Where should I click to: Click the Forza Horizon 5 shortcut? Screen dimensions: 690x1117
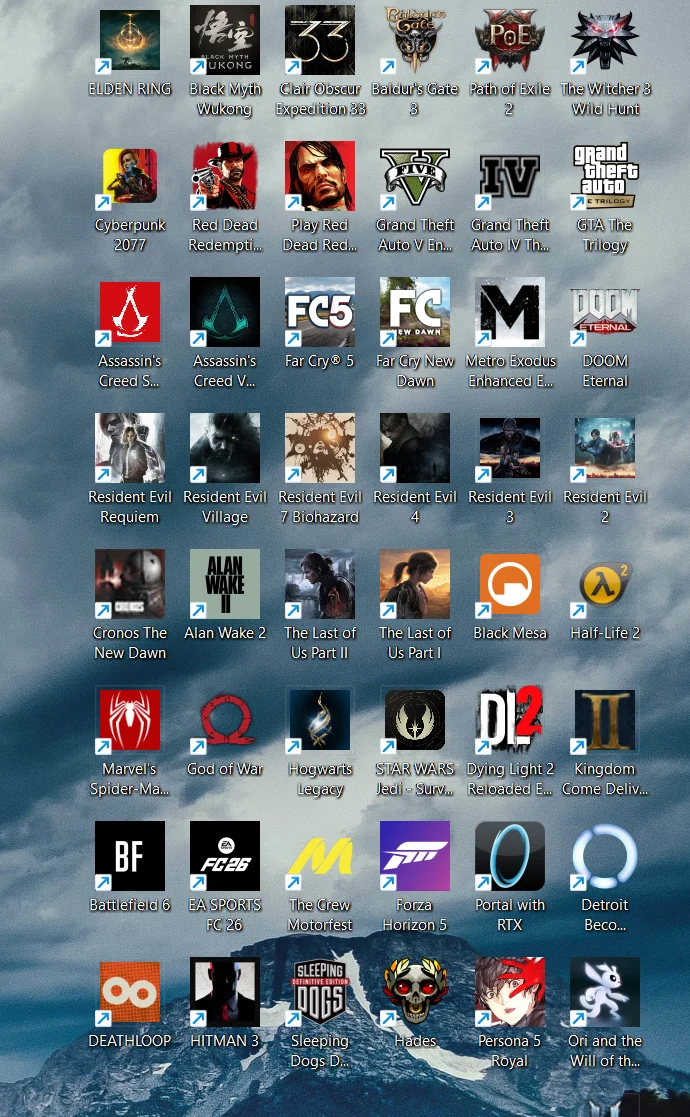(x=415, y=856)
